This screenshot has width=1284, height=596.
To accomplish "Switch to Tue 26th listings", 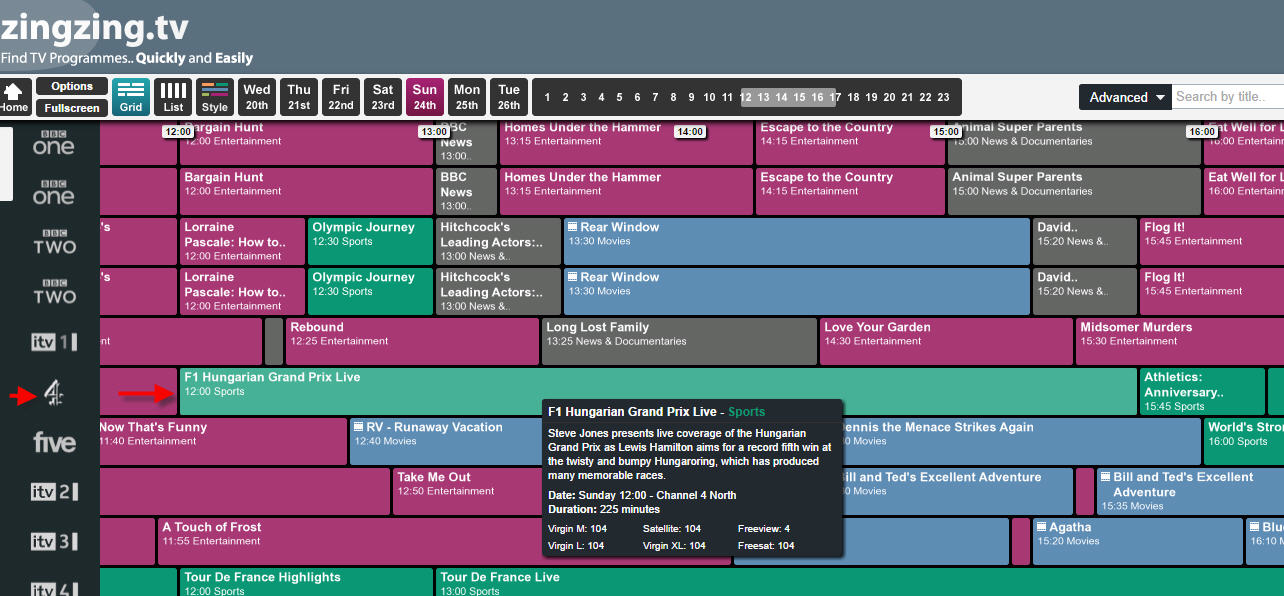I will 509,98.
